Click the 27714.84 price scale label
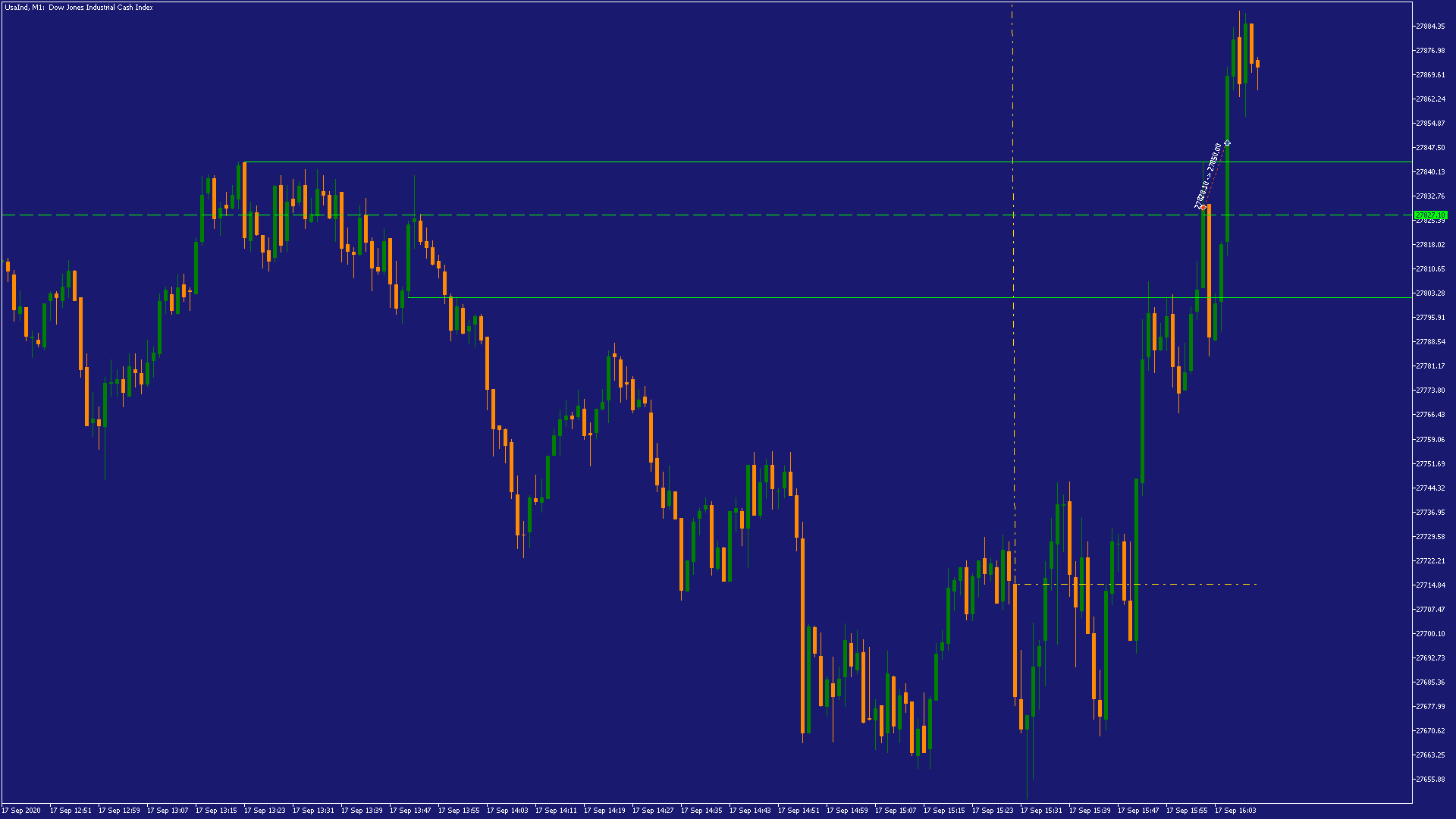 point(1429,585)
